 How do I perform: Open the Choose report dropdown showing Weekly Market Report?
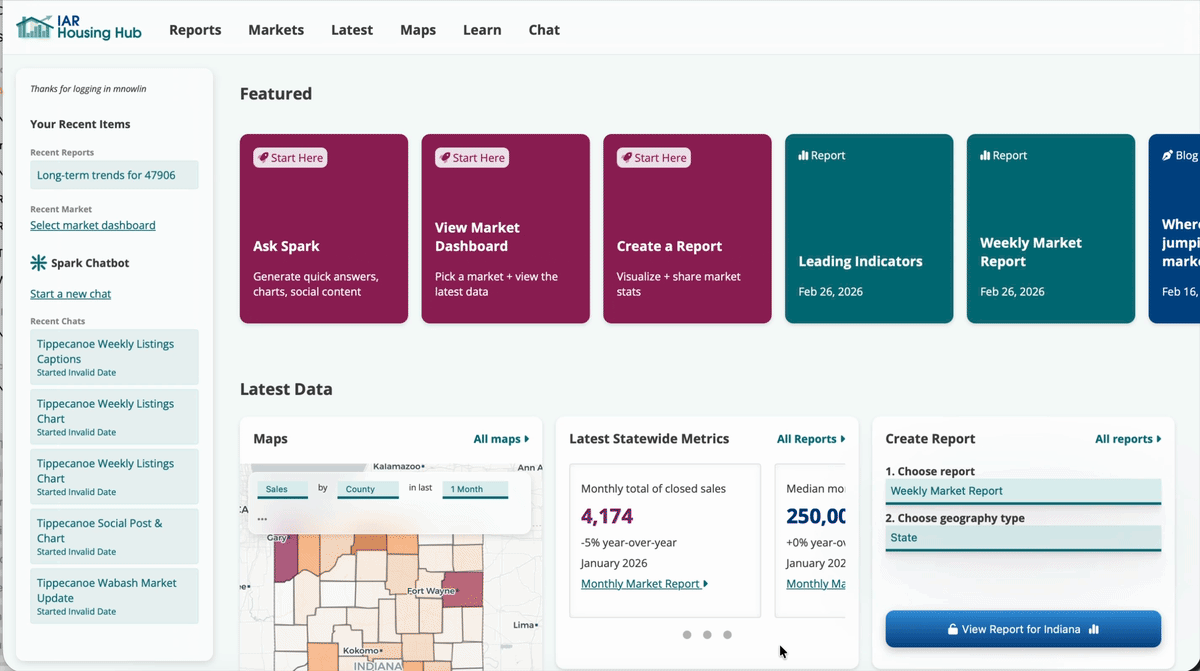tap(1022, 491)
